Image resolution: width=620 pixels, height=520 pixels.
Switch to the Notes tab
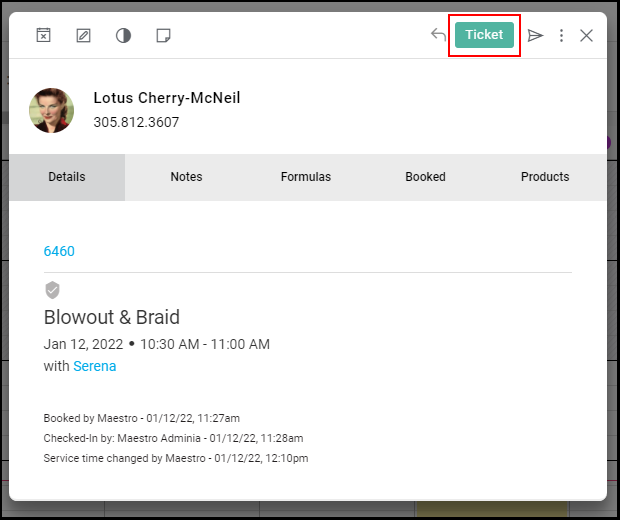(186, 177)
